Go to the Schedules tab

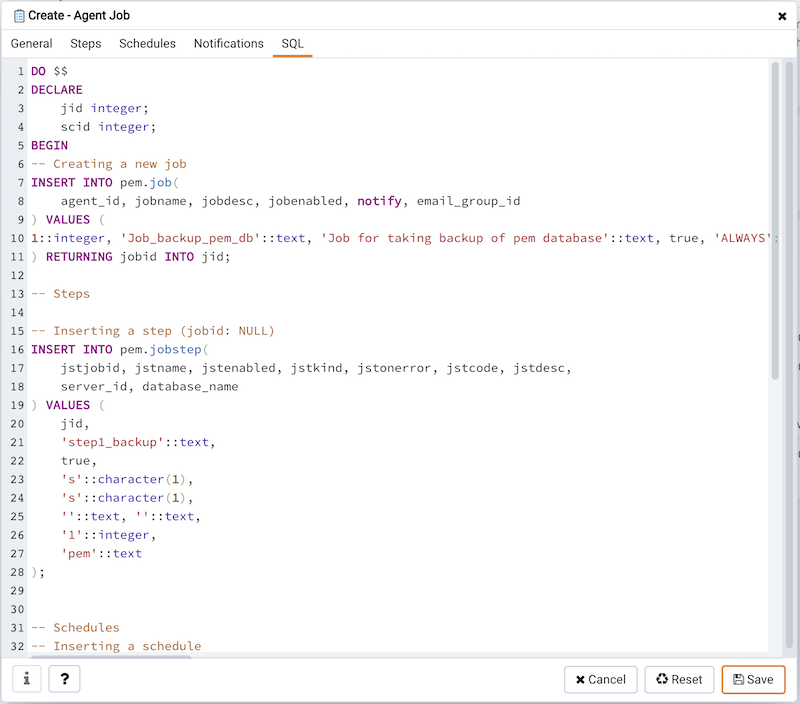[147, 43]
